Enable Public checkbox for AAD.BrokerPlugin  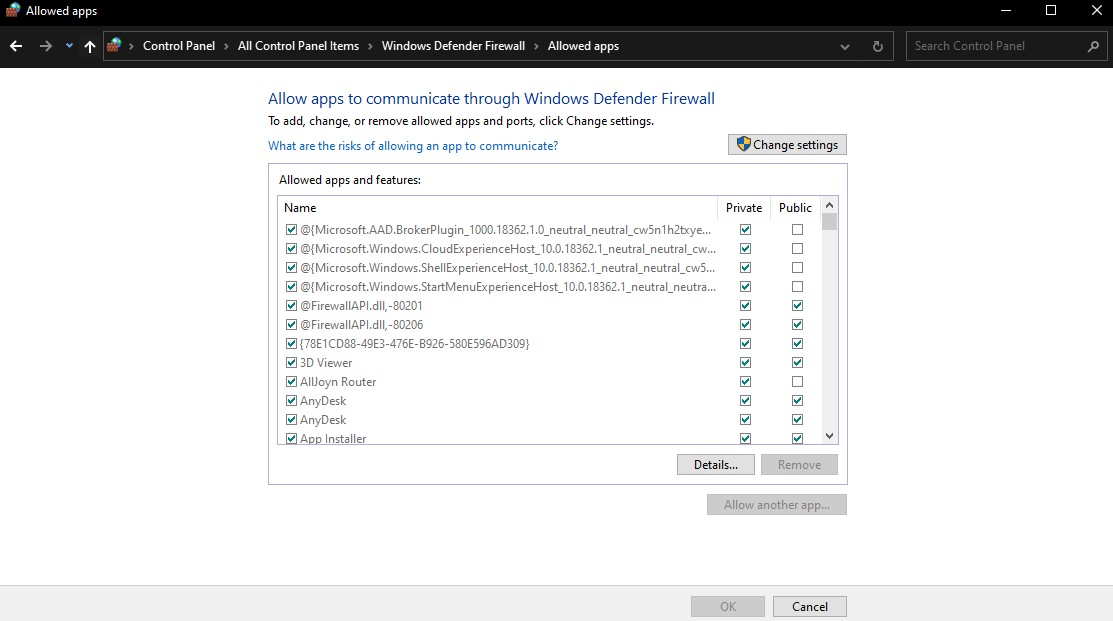(797, 229)
